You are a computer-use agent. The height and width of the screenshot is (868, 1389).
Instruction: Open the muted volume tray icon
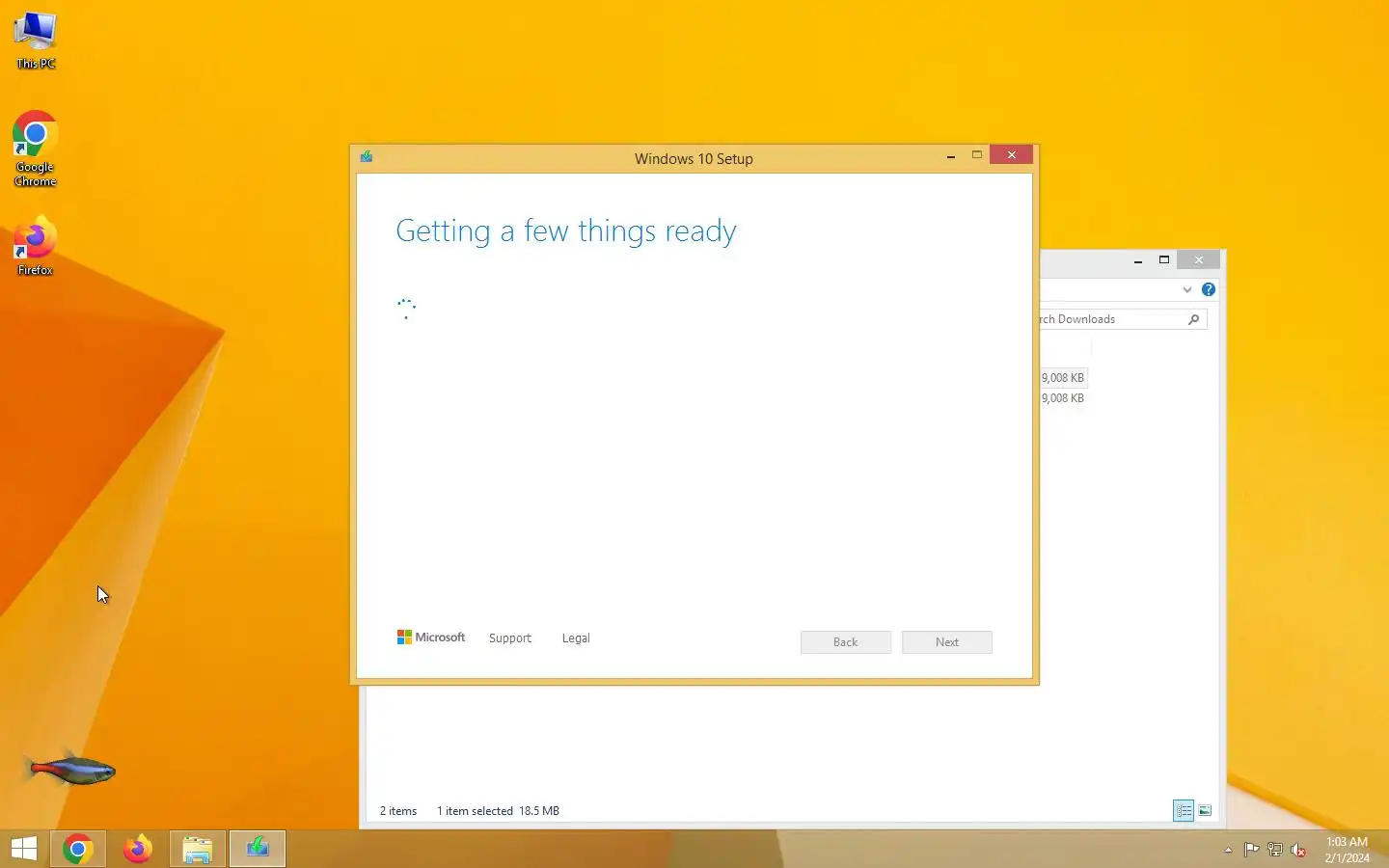[x=1298, y=850]
